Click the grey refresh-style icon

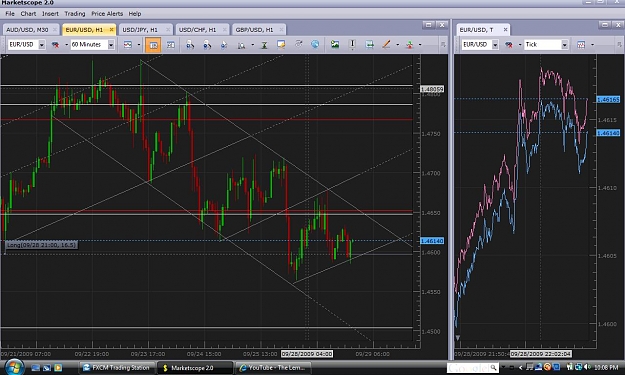(x=298, y=44)
